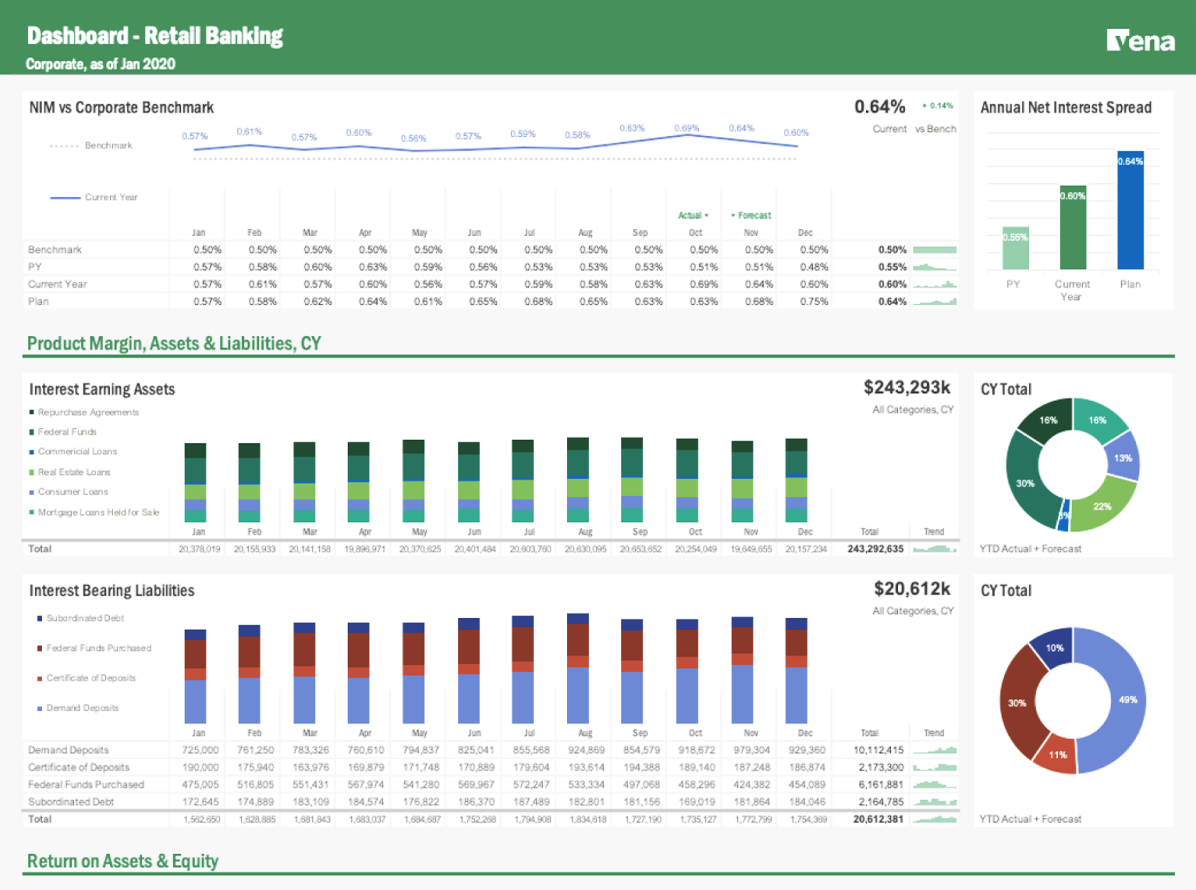The height and width of the screenshot is (890, 1196).
Task: Click the Vena logo in the header
Action: (1144, 41)
